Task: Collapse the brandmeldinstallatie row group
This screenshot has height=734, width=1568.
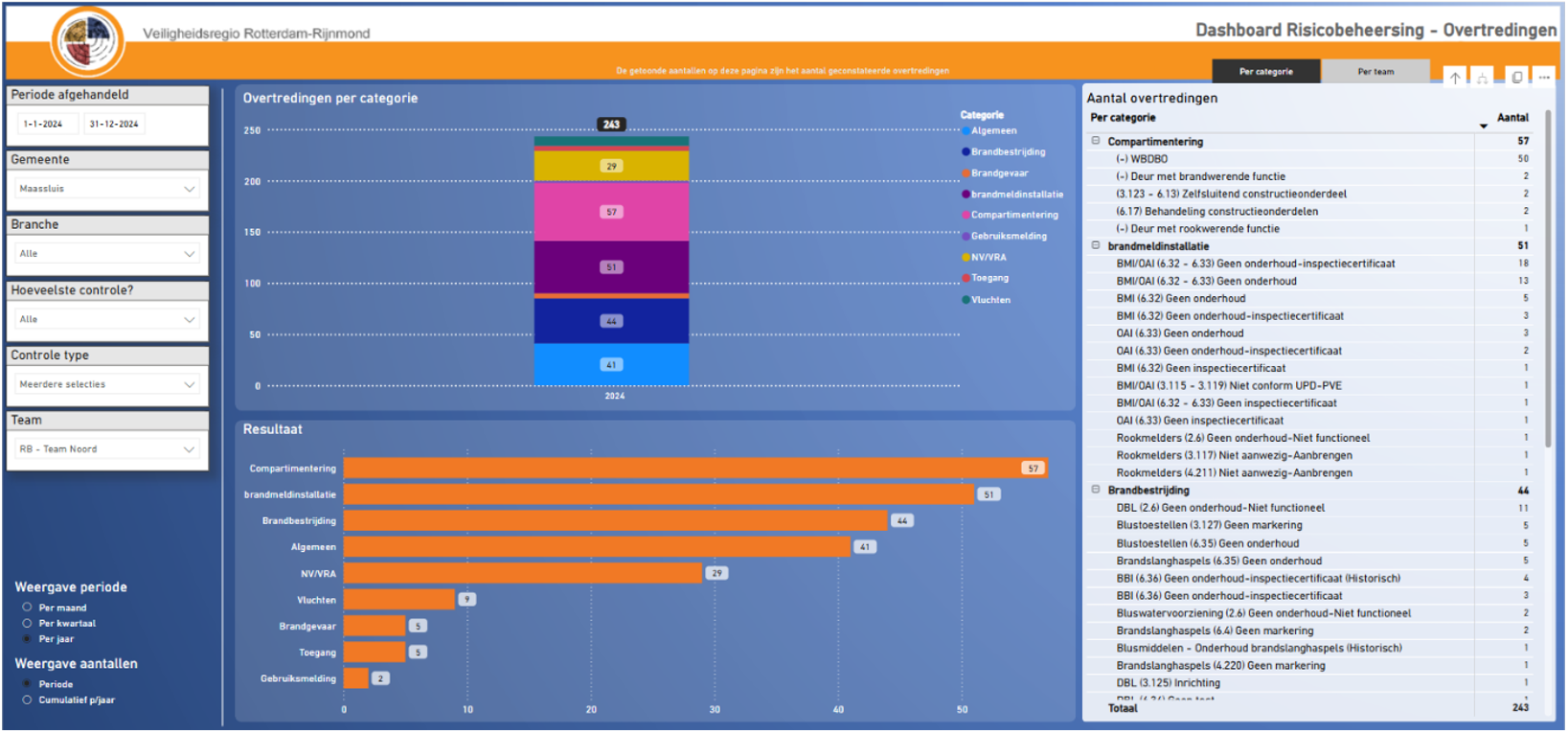Action: point(1096,245)
